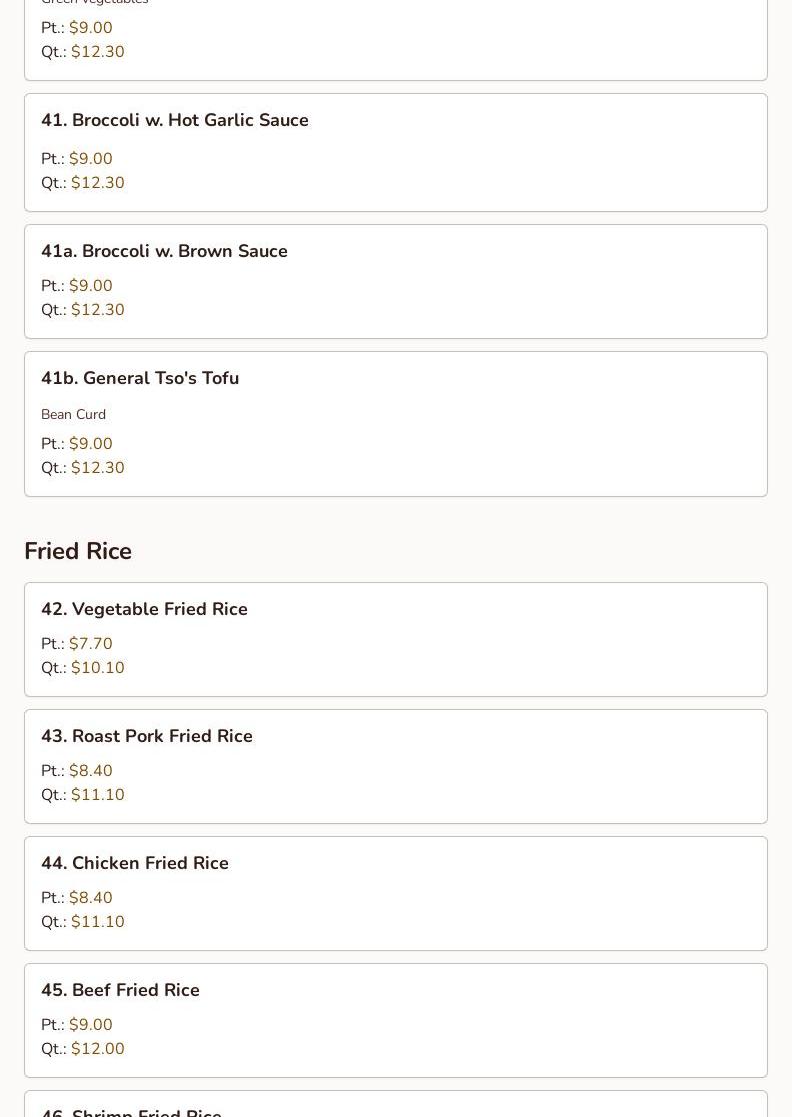Click $12.30 quart price of General Tso's Tofu
Image resolution: width=792 pixels, height=1117 pixels.
coord(97,468)
